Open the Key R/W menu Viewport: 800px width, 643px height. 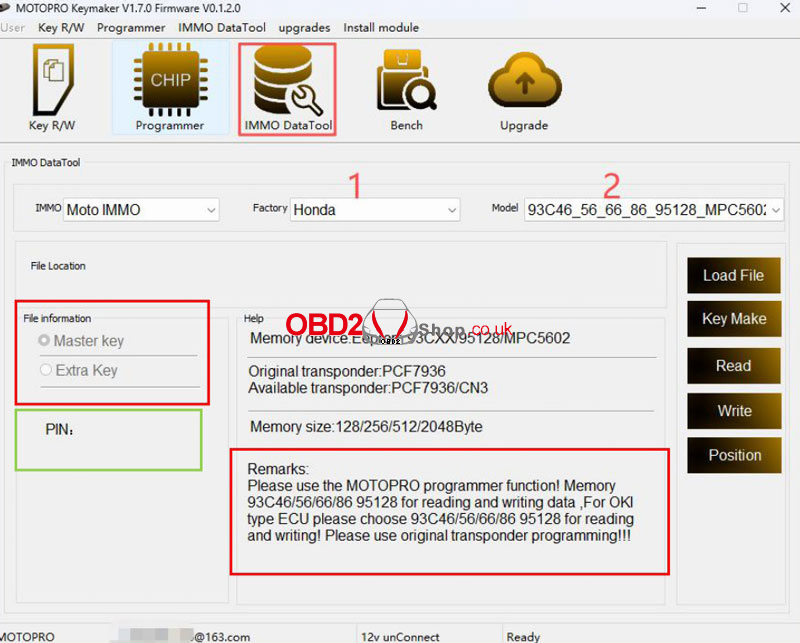pyautogui.click(x=61, y=28)
